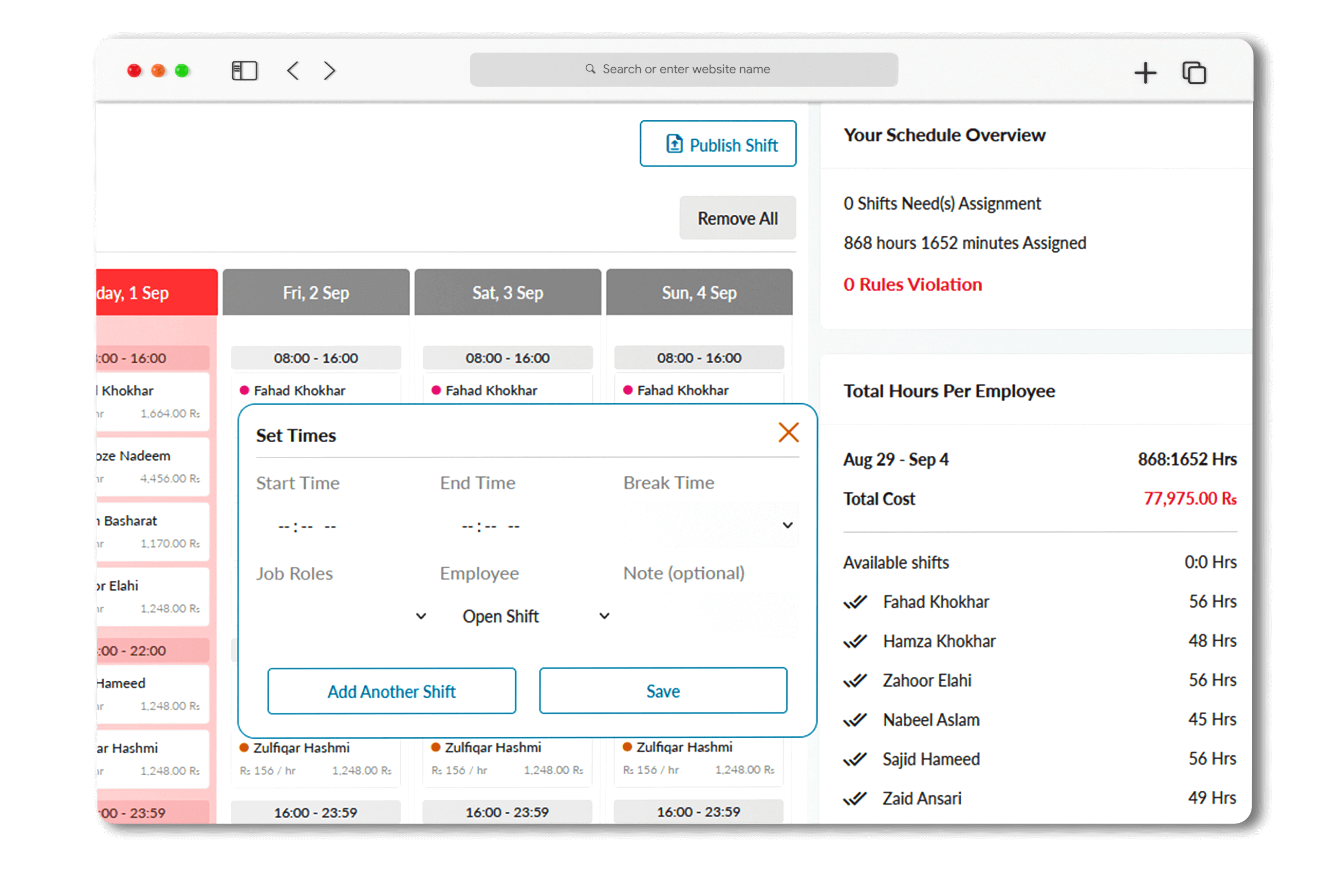Click the Publish Shift button
Viewport: 1343px width, 896px height.
coord(717,144)
